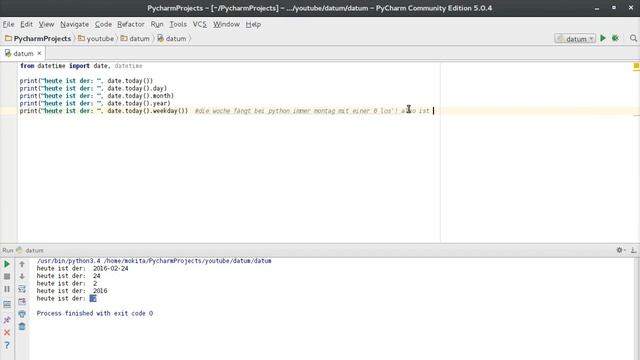Toggle soft wraps in console output
This screenshot has height=360, width=640.
click(22, 289)
